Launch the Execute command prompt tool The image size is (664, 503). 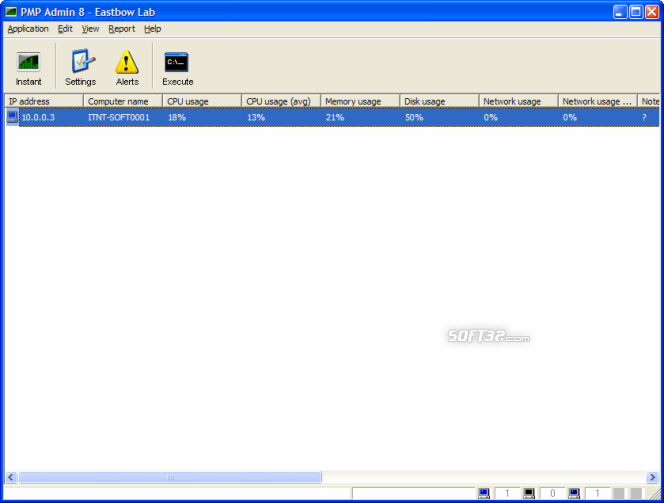pyautogui.click(x=177, y=68)
